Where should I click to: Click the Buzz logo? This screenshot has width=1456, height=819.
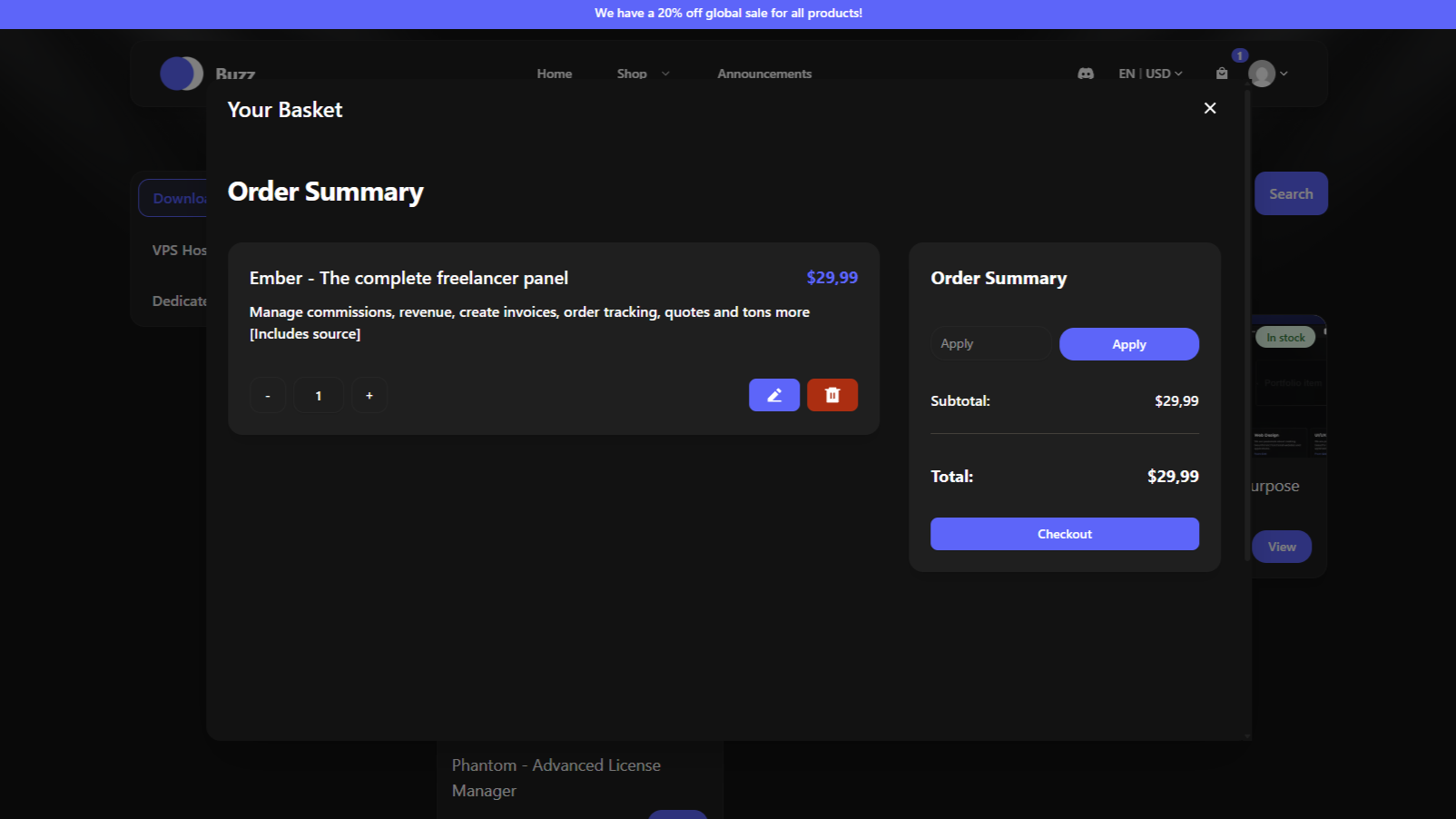tap(182, 74)
